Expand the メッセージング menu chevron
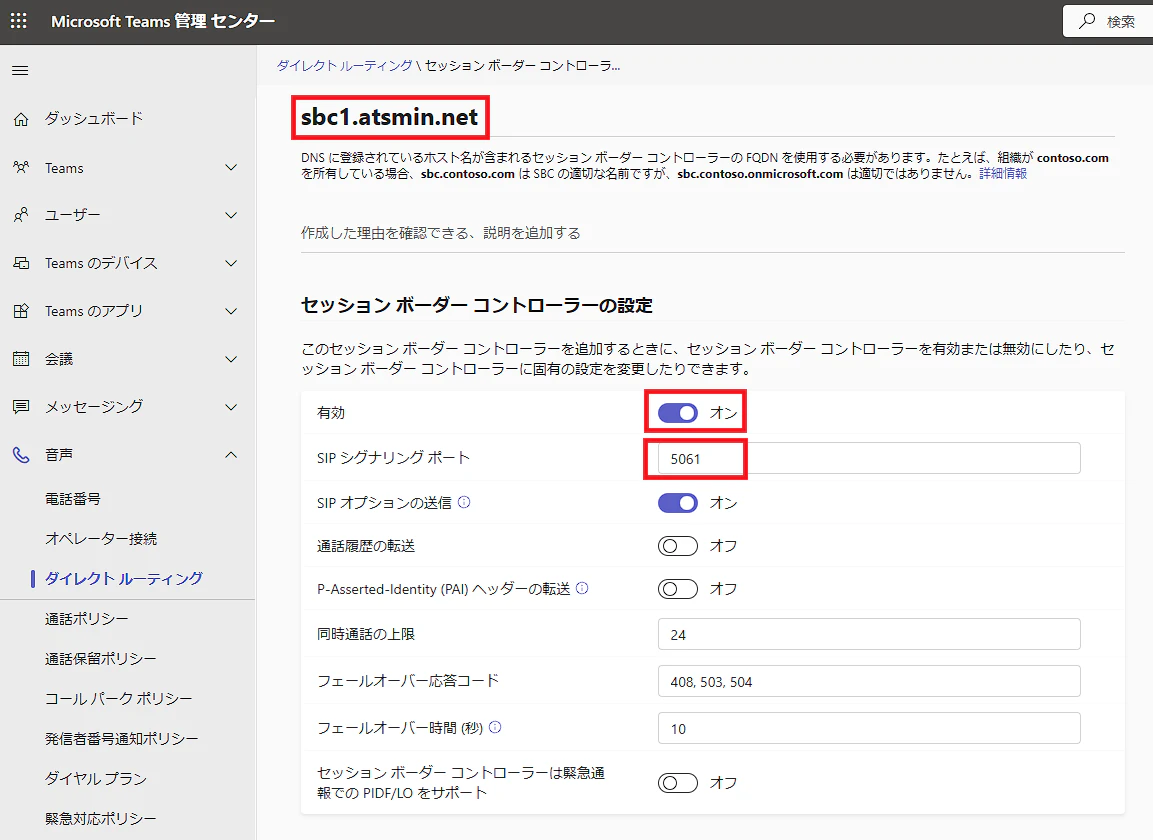 point(231,407)
